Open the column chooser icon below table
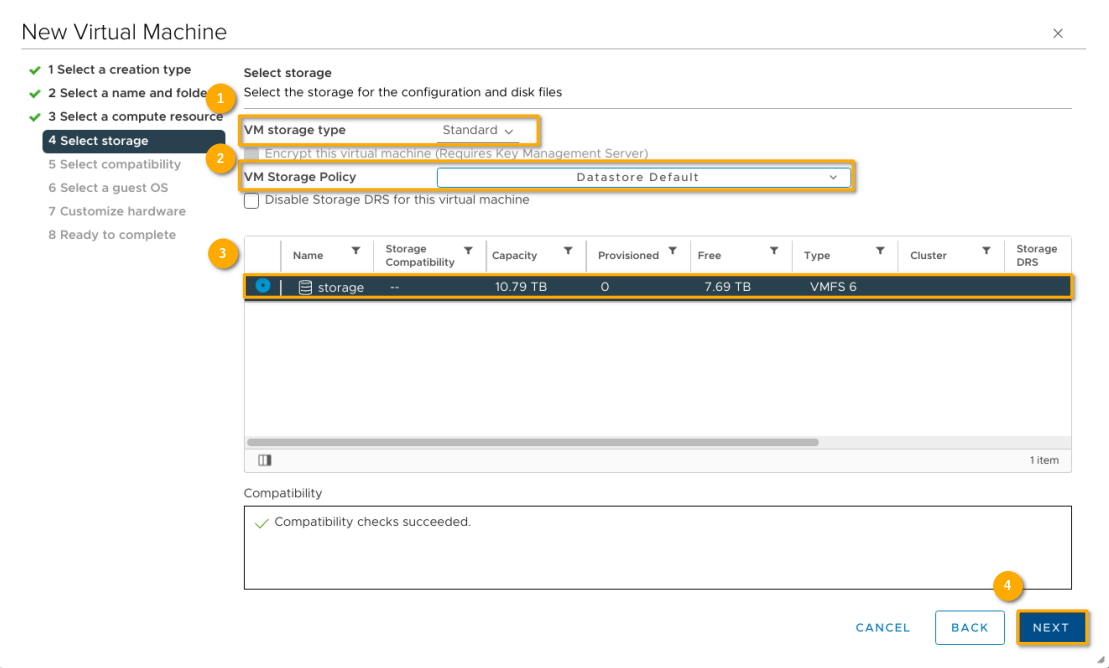The image size is (1109, 668). click(265, 460)
